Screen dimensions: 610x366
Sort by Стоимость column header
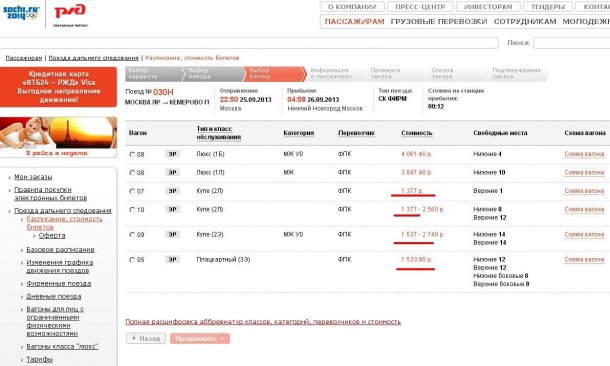tap(417, 133)
